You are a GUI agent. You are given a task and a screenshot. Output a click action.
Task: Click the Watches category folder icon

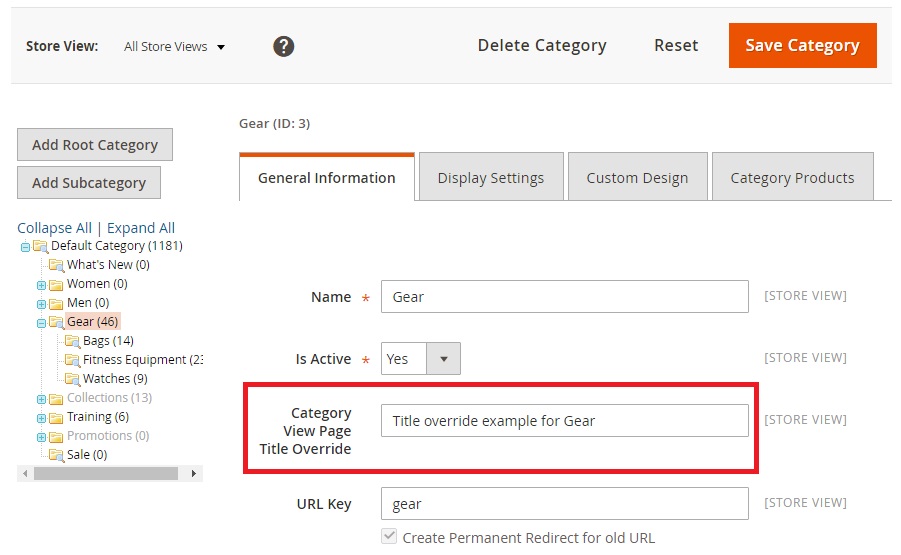72,379
